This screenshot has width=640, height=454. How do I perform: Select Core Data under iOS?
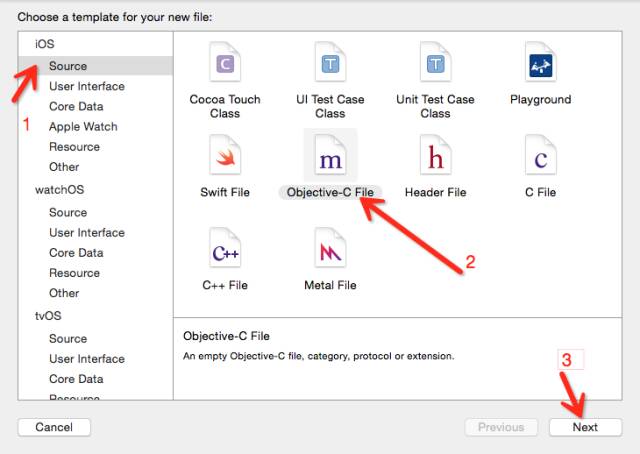click(x=76, y=106)
